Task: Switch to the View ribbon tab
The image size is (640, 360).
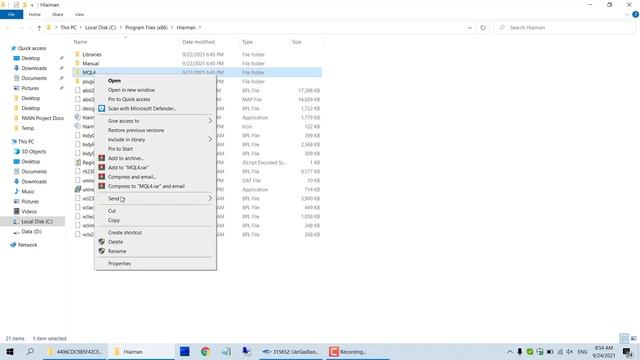Action: point(79,14)
